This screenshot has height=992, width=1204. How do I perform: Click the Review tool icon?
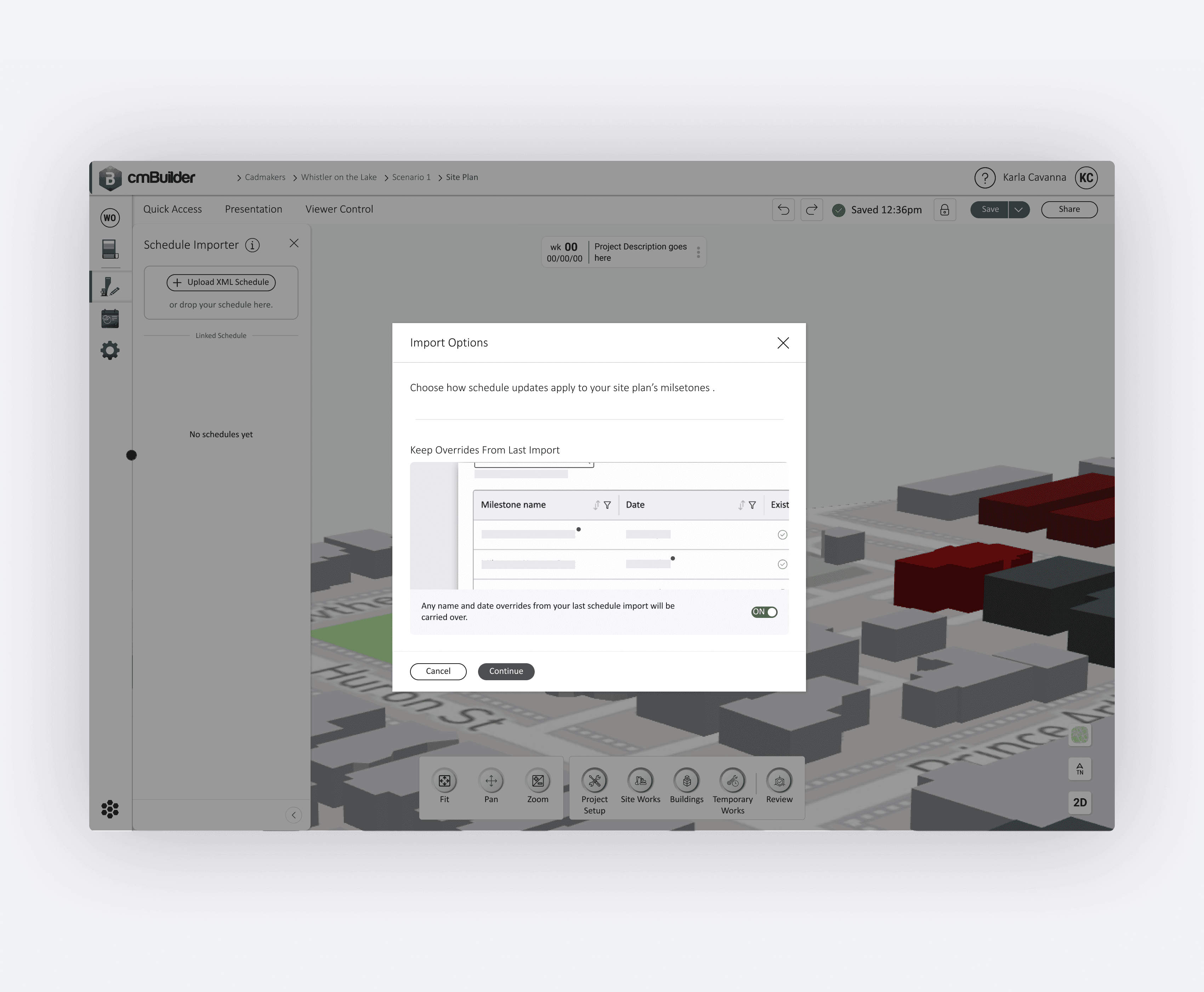tap(779, 780)
